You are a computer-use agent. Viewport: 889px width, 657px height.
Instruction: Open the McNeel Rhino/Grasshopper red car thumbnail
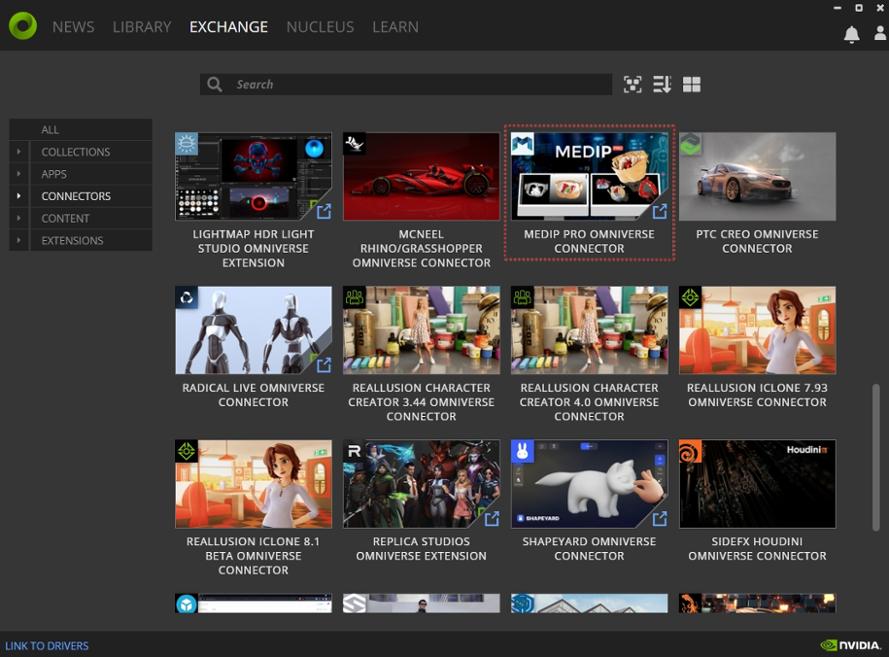click(421, 176)
